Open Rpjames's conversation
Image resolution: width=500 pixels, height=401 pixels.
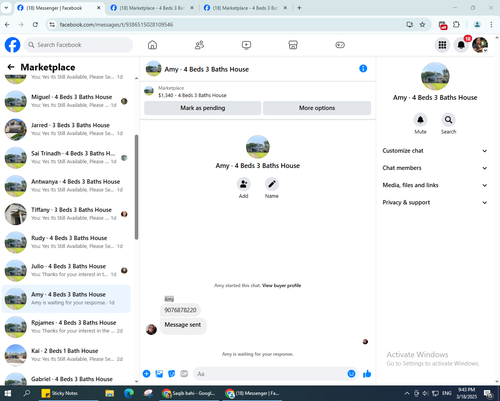tap(66, 327)
